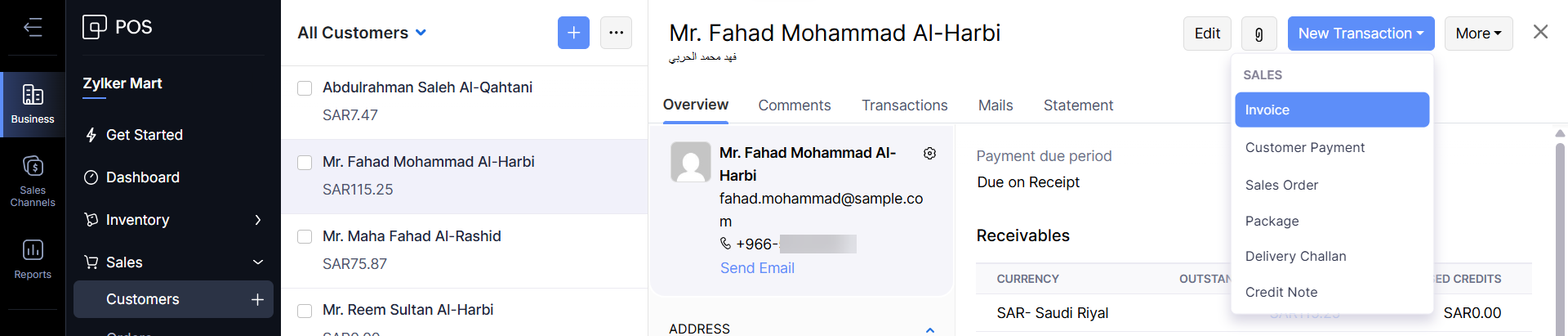Select the Mr. Maha Fahad Al-Rashid checkbox

point(305,237)
